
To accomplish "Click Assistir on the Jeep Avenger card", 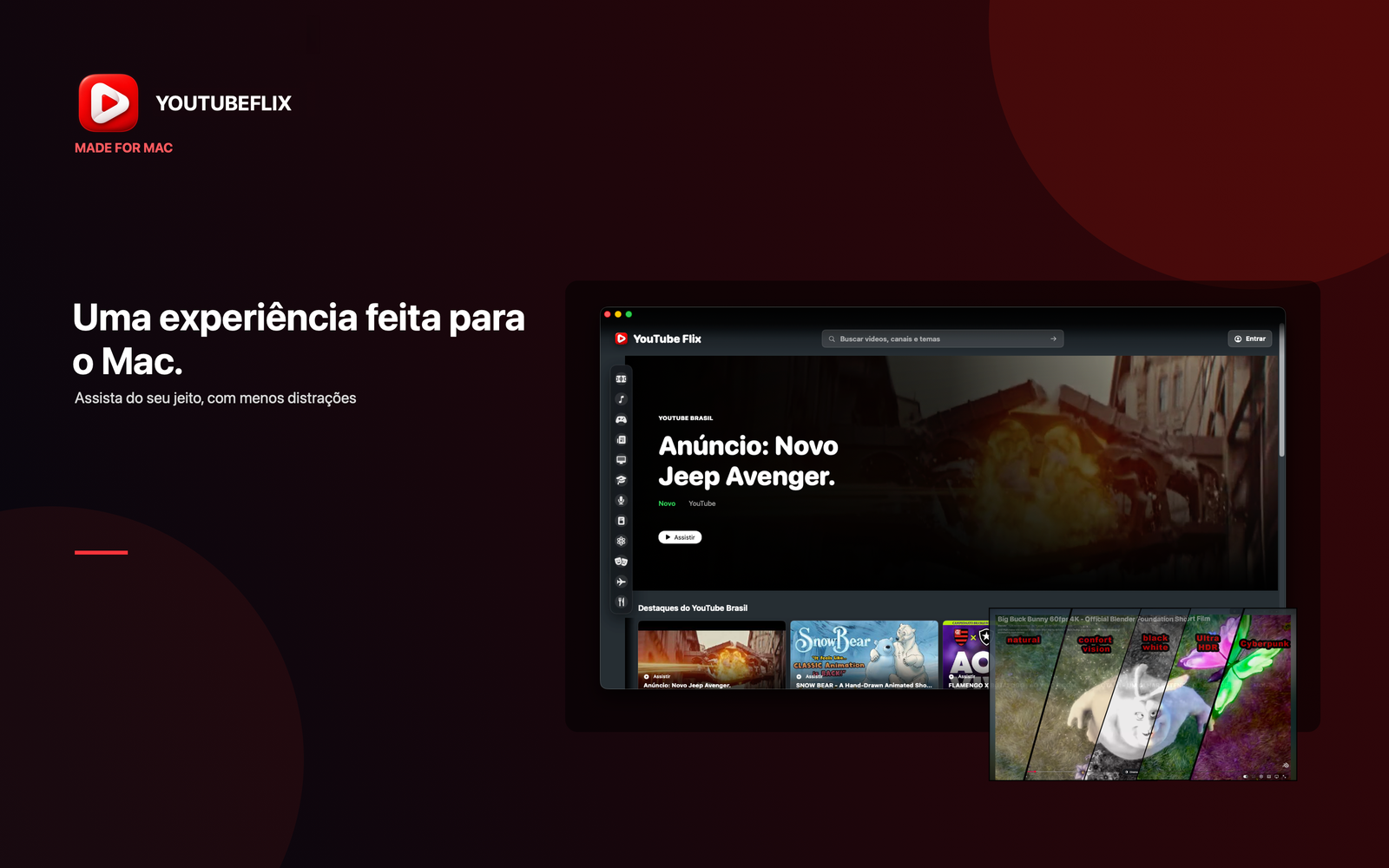I will pyautogui.click(x=657, y=676).
